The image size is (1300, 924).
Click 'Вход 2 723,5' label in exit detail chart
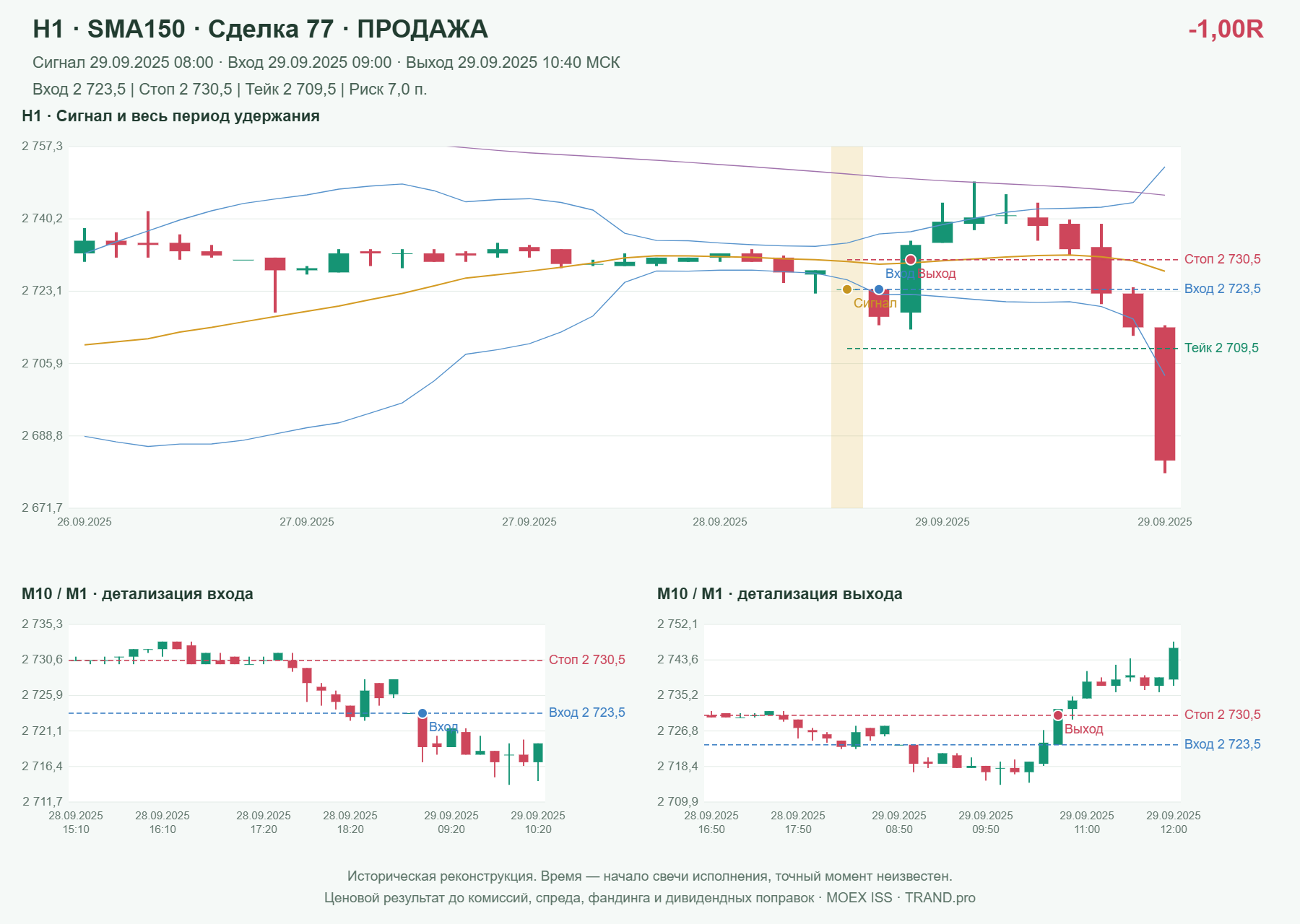click(1223, 744)
